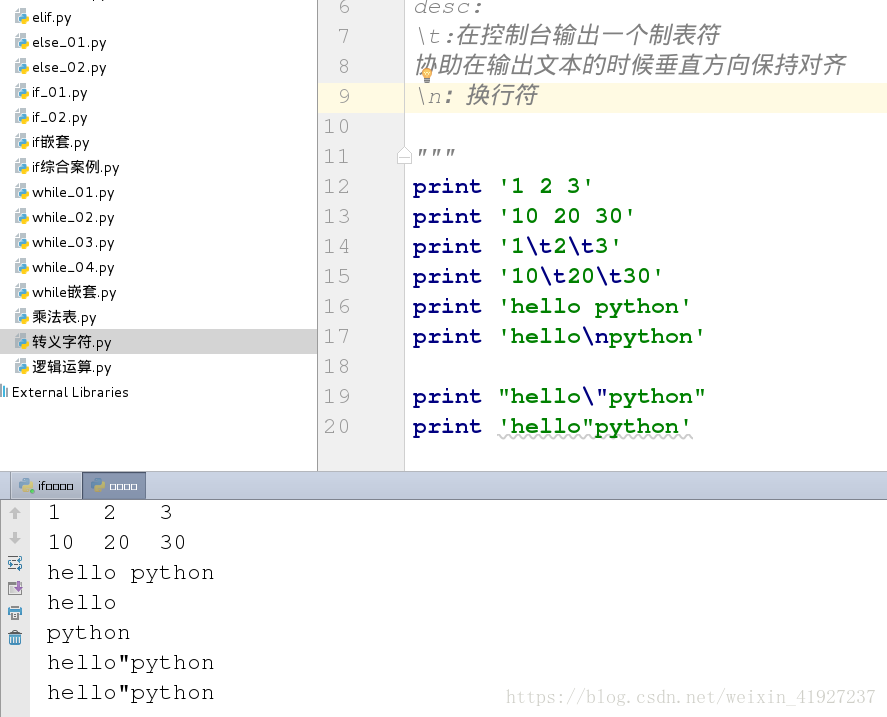887x717 pixels.
Task: Click scroll-to-end icon in console
Action: coord(15,588)
